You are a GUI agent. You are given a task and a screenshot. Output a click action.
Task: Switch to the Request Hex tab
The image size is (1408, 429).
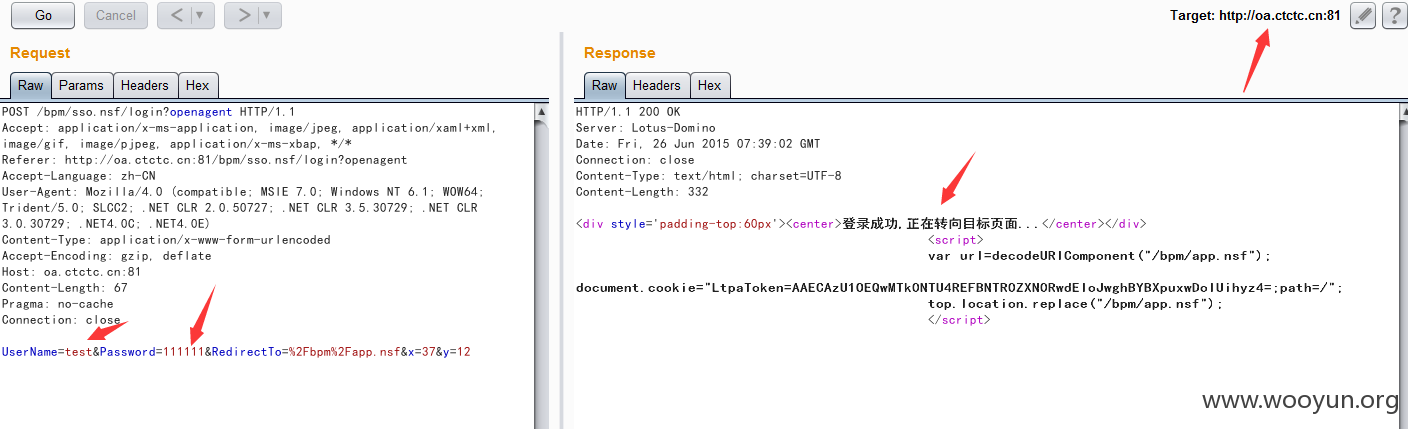198,86
